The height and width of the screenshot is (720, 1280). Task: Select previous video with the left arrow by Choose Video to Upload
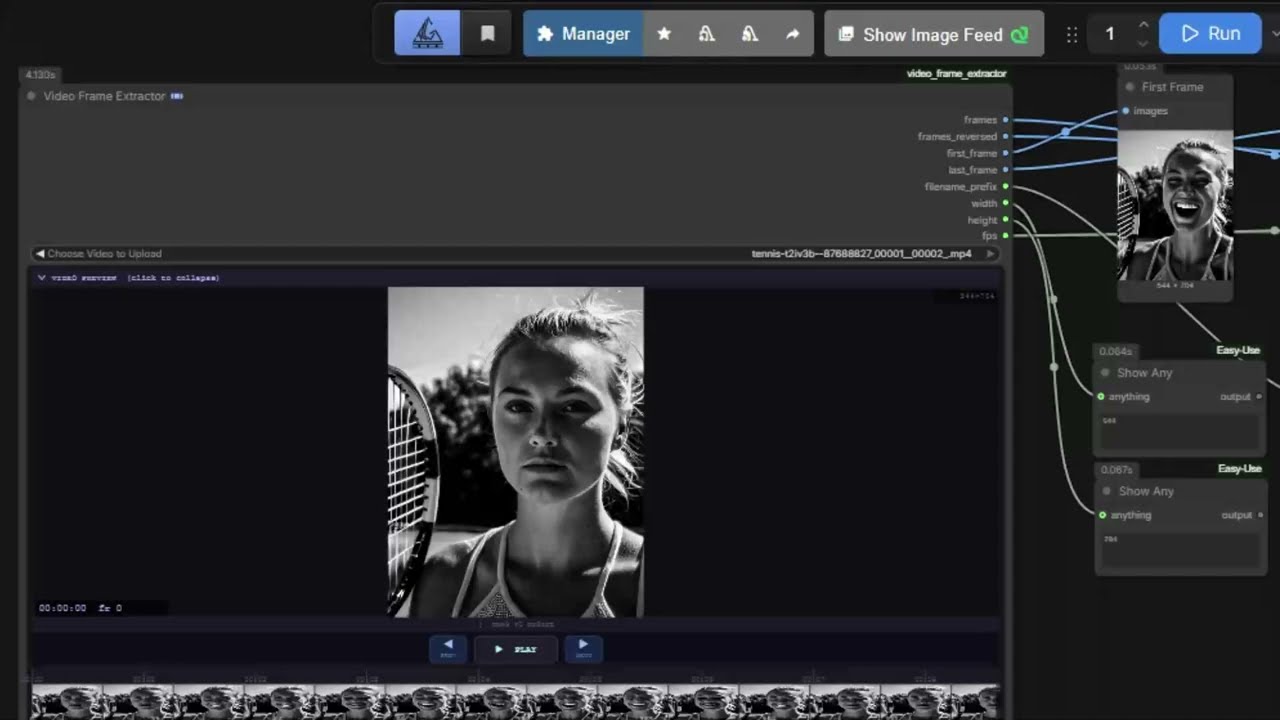pos(40,254)
